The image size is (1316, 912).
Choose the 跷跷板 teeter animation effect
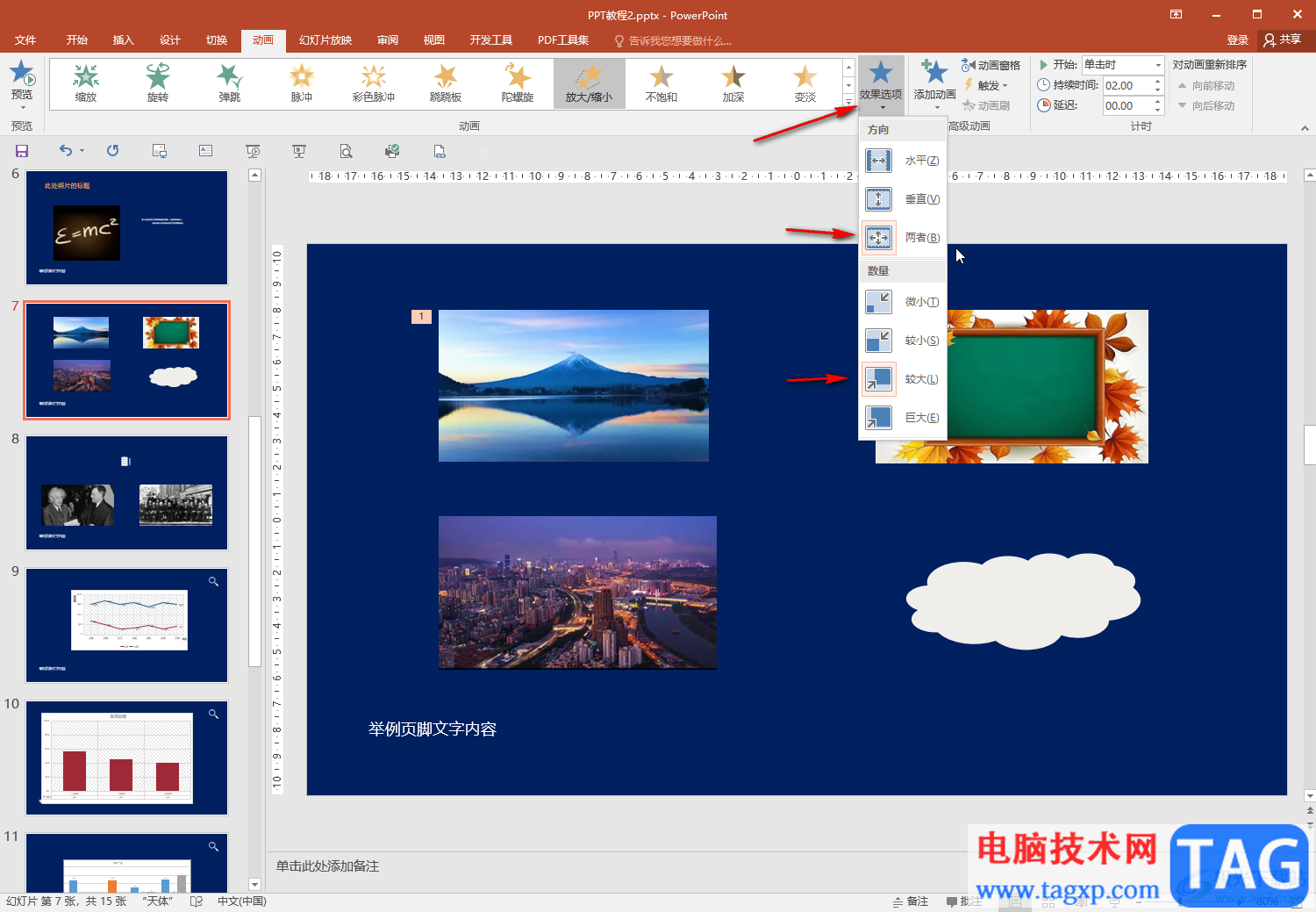point(446,83)
